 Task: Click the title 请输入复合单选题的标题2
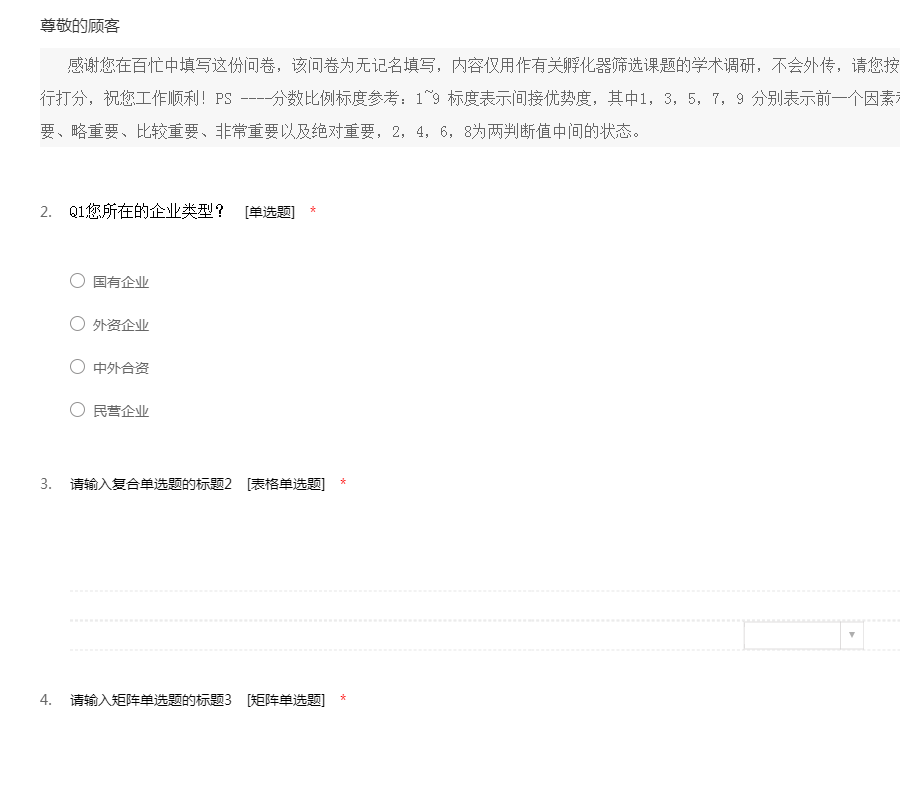(x=150, y=484)
